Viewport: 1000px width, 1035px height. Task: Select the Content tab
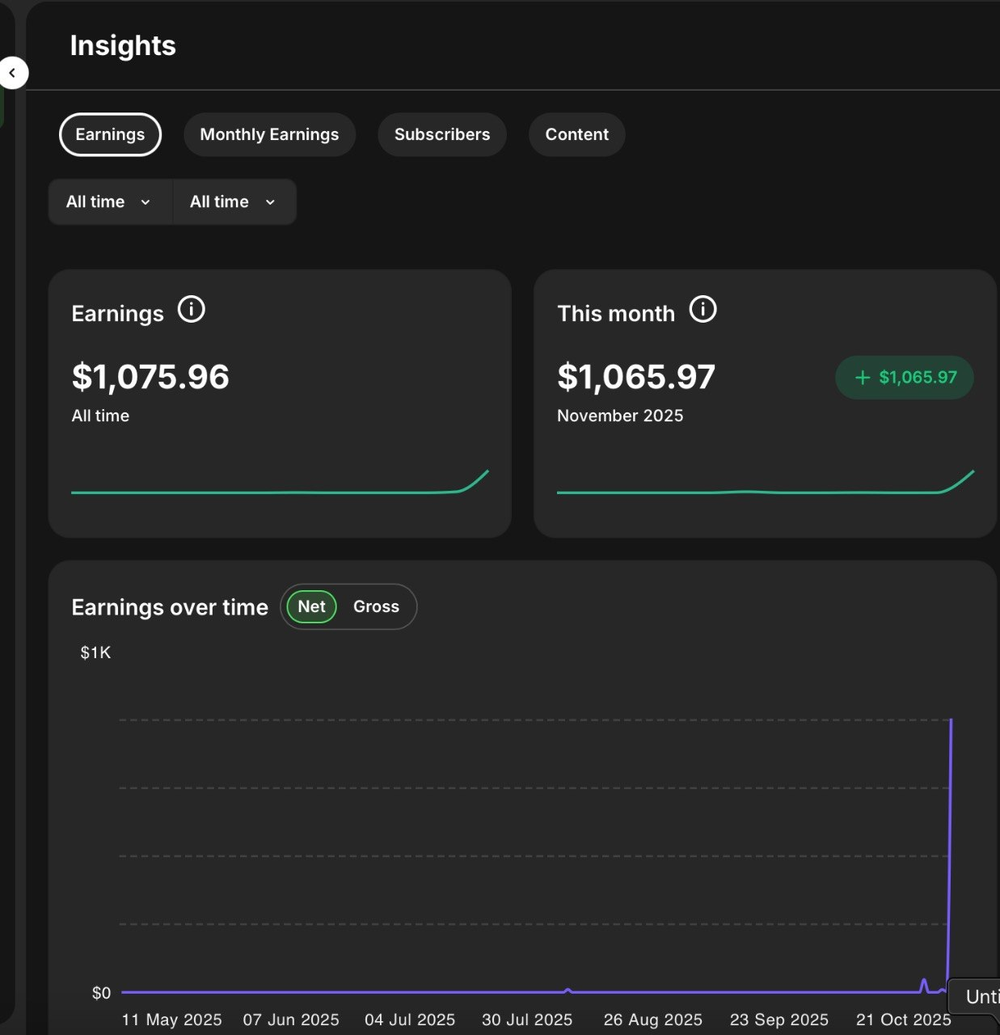(576, 134)
